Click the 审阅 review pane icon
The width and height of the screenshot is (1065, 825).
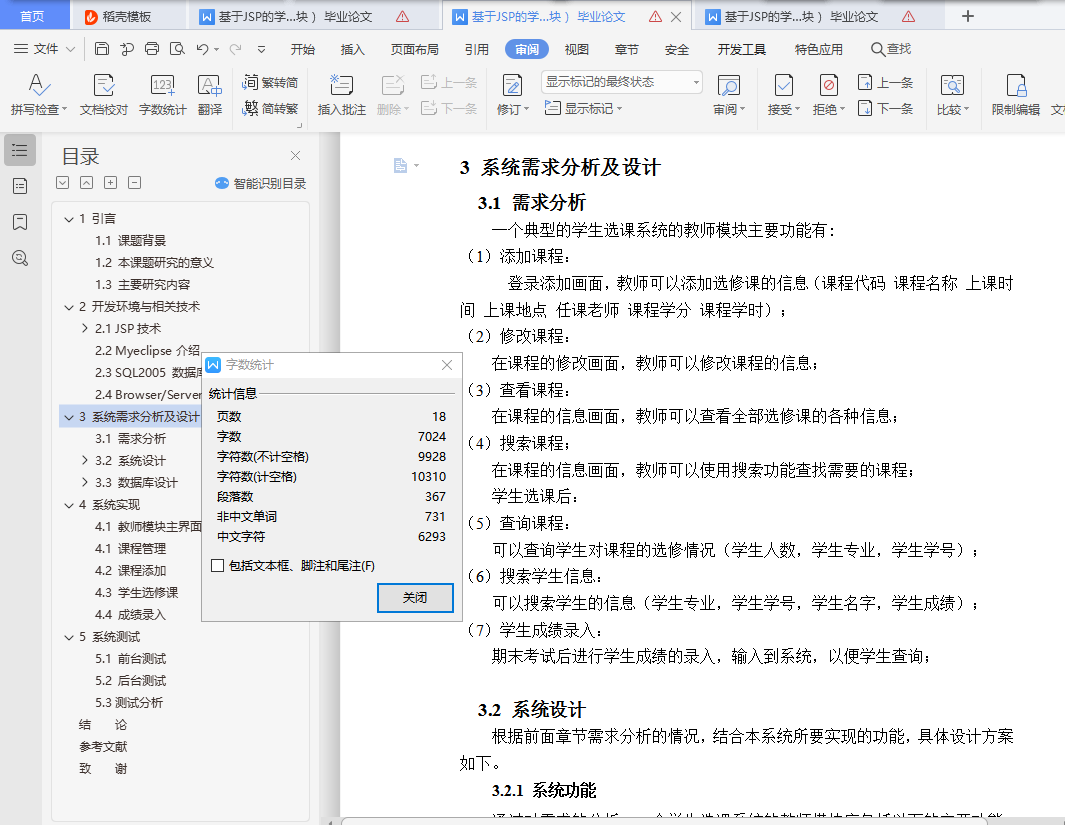point(729,86)
